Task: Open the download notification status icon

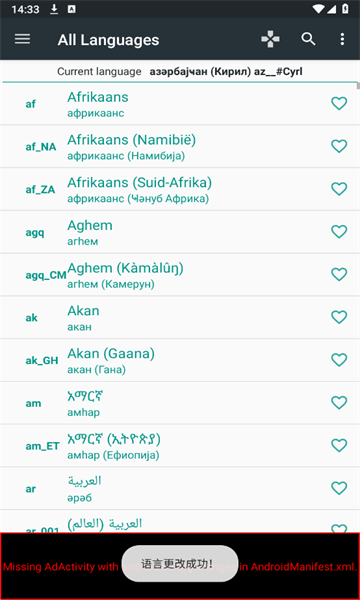Action: pyautogui.click(x=54, y=9)
